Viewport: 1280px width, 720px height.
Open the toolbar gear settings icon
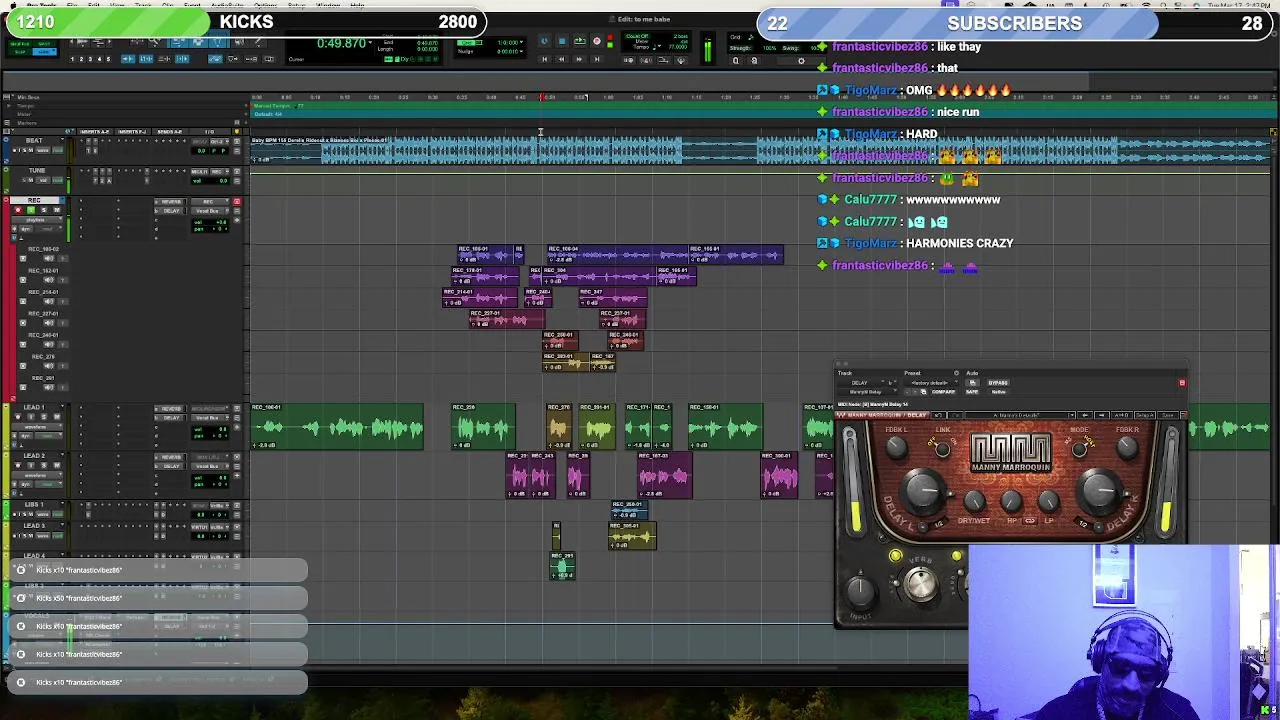point(801,61)
